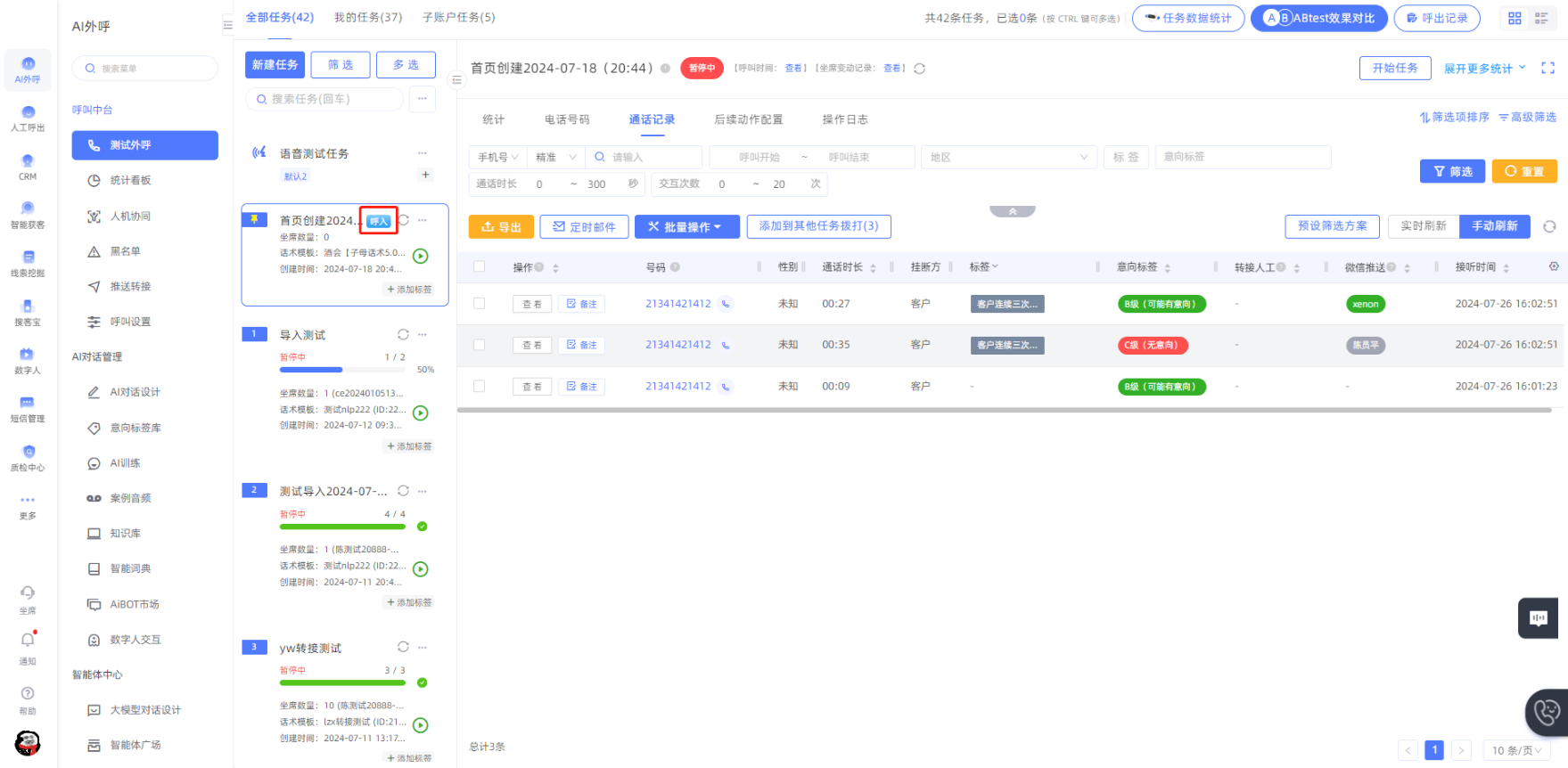Toggle the select-all header checkbox
The image size is (1568, 768).
pyautogui.click(x=480, y=266)
